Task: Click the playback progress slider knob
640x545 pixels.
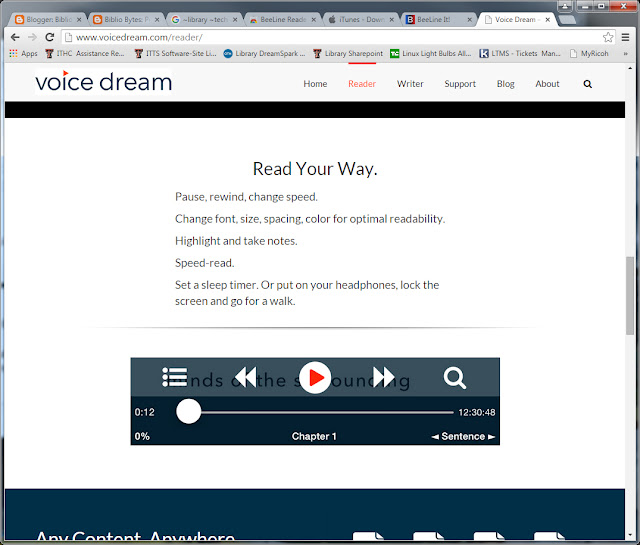Action: click(189, 412)
